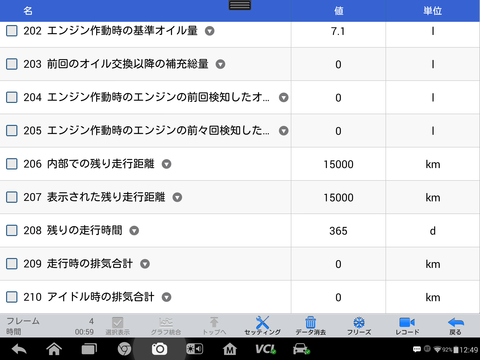The image size is (480, 360).
Task: Tap the top panel drag handle
Action: point(240,5)
